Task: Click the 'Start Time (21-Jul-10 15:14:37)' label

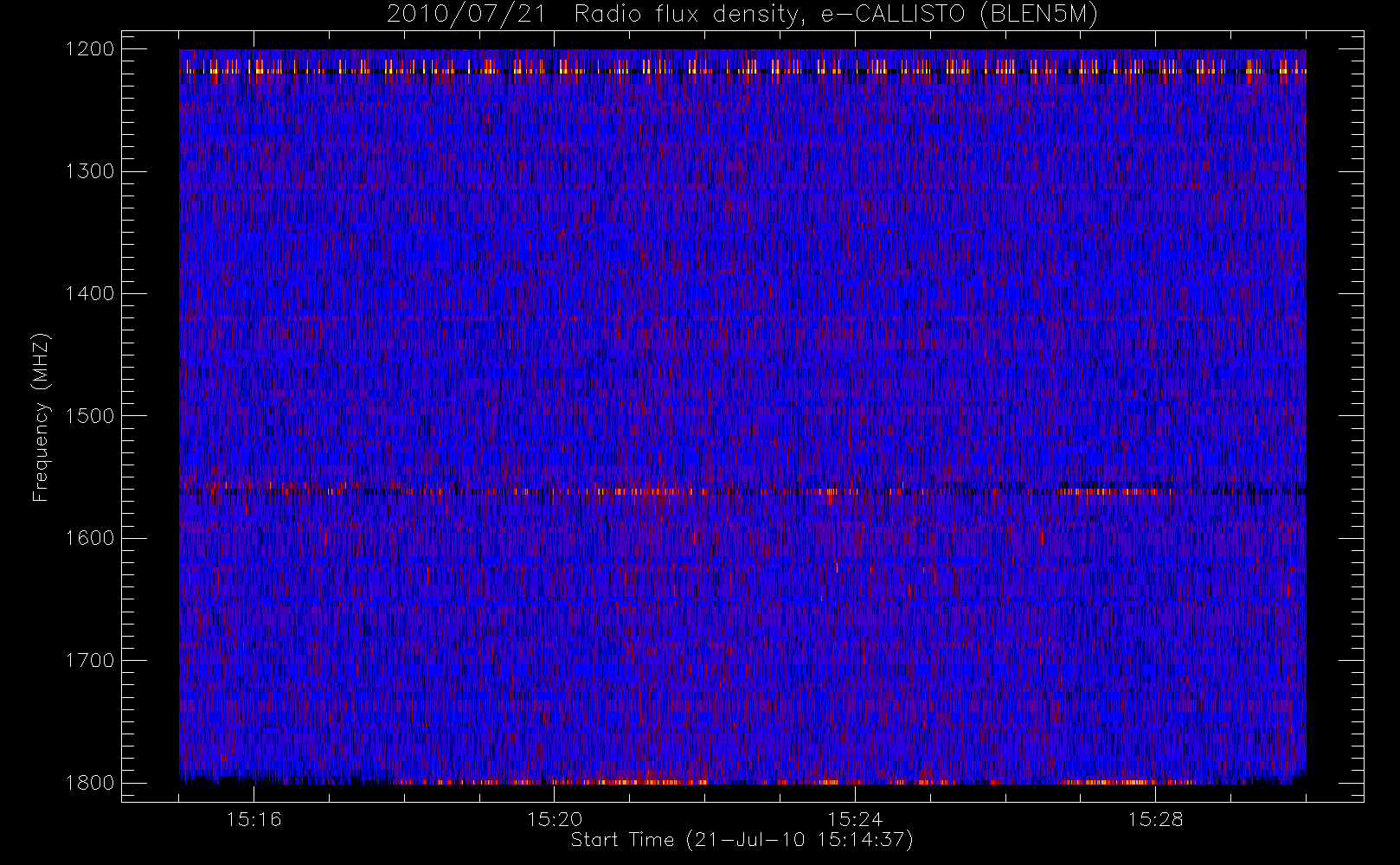Action: pos(742,840)
